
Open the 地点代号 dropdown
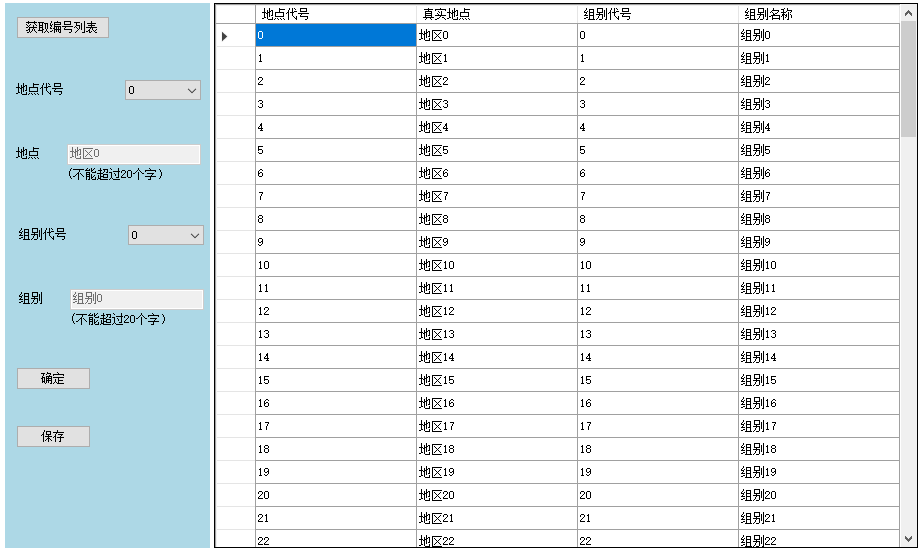[163, 91]
